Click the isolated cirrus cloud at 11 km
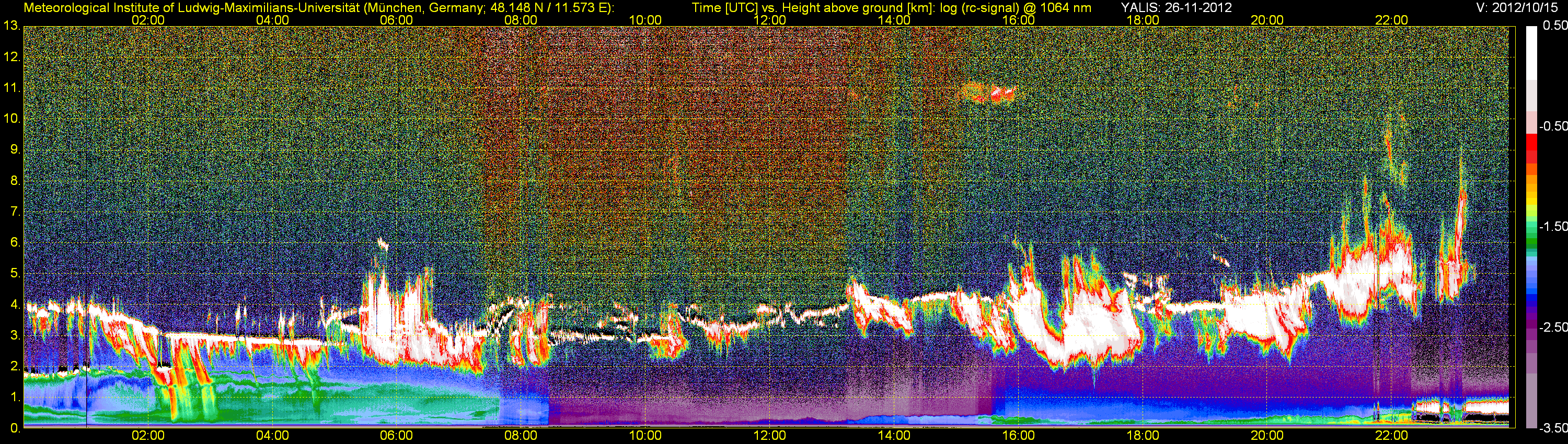The height and width of the screenshot is (444, 1568). [989, 93]
